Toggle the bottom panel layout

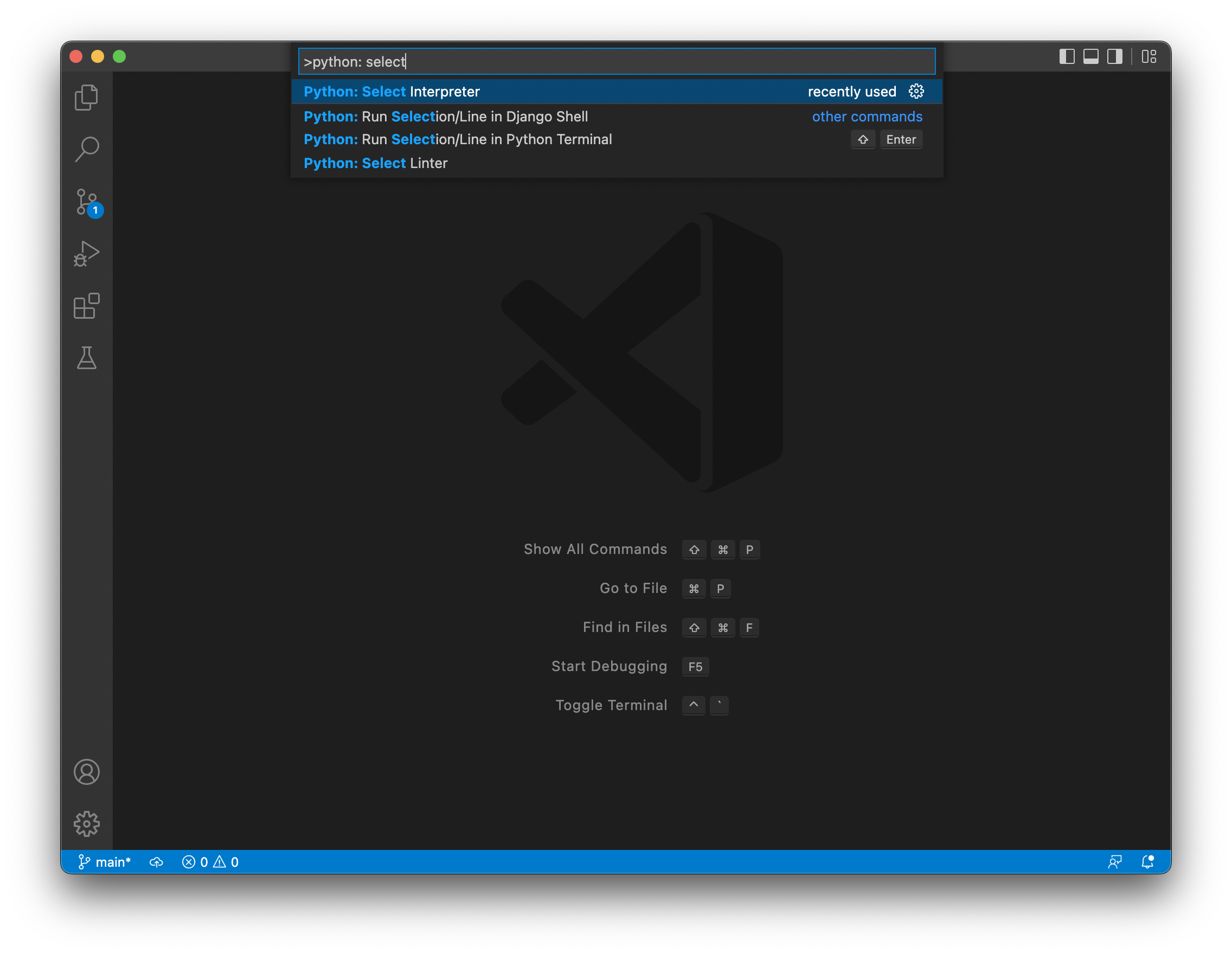(1091, 56)
